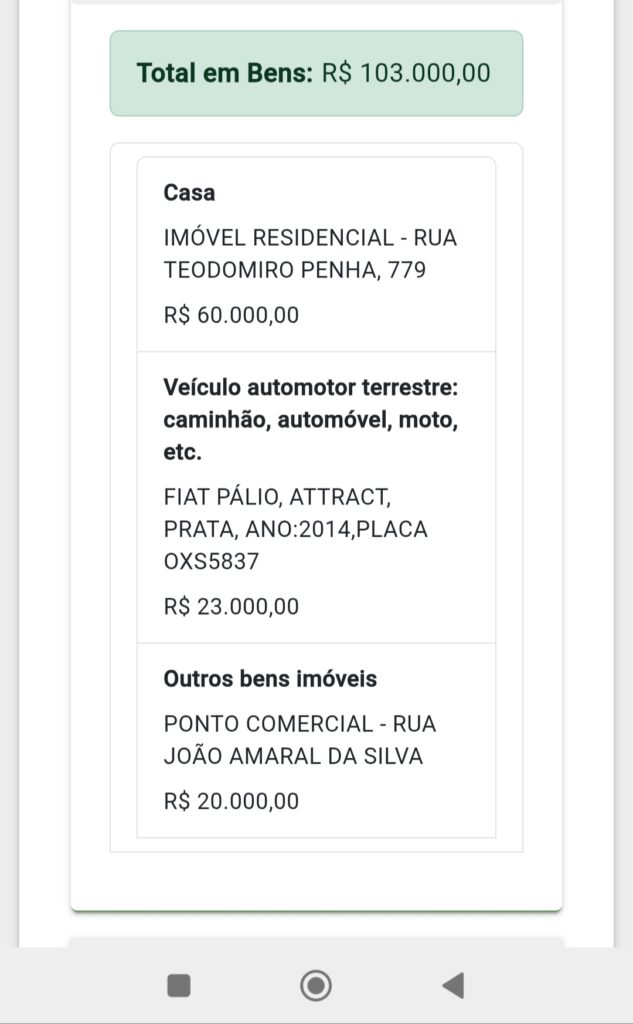Click the FIAT PÁLIO, ATTRACT text

tap(277, 497)
